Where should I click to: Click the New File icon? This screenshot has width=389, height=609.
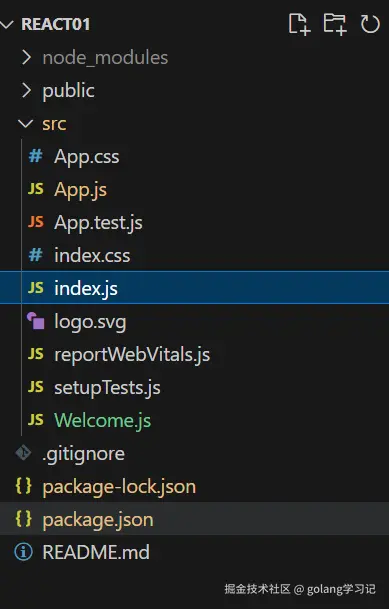click(x=299, y=24)
